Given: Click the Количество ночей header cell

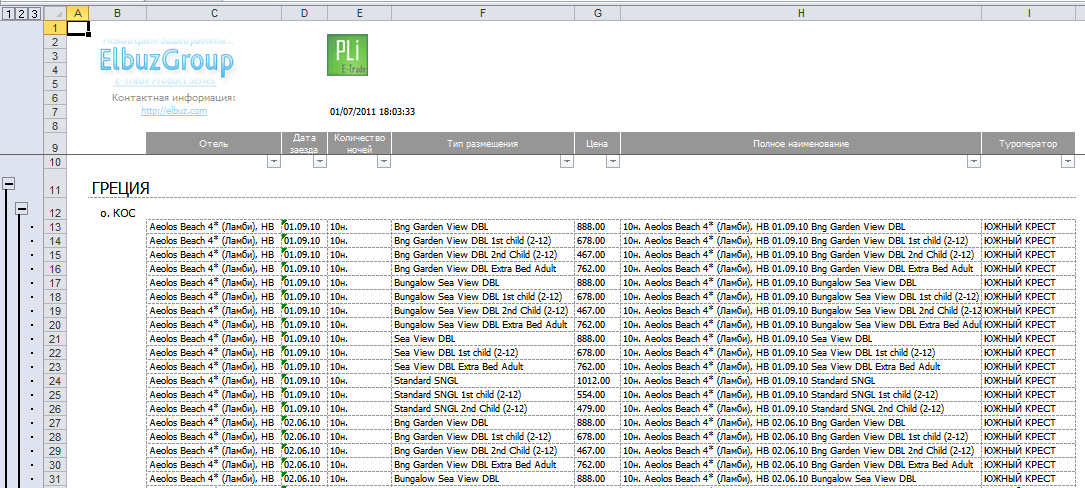Looking at the screenshot, I should click(360, 144).
